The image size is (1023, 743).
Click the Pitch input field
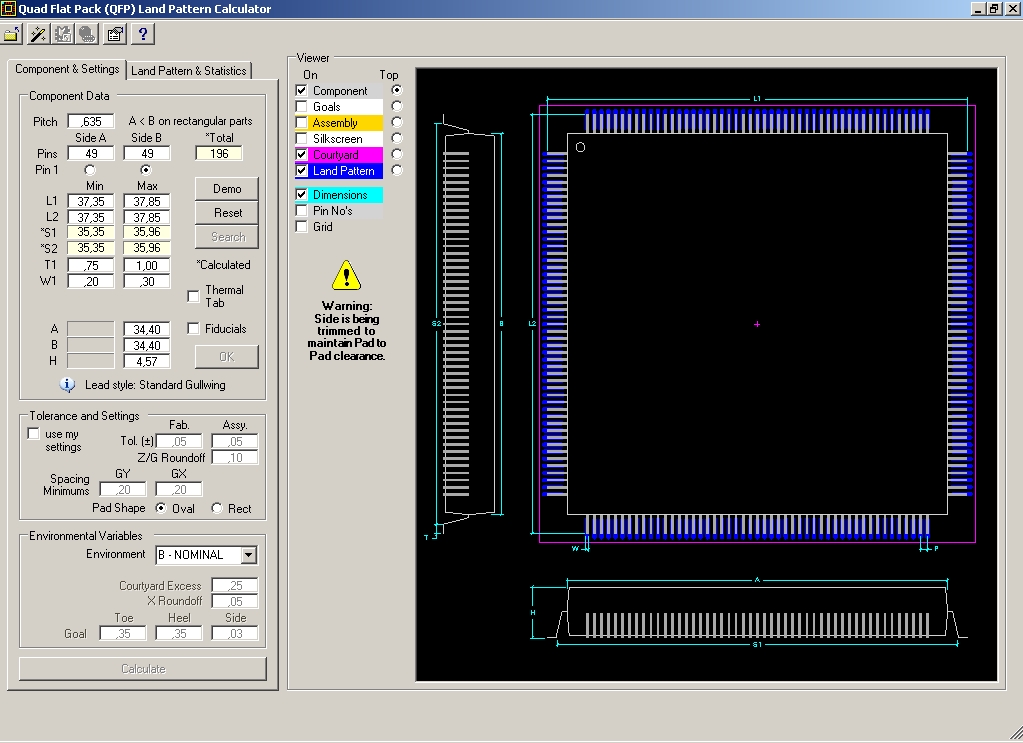coord(91,122)
